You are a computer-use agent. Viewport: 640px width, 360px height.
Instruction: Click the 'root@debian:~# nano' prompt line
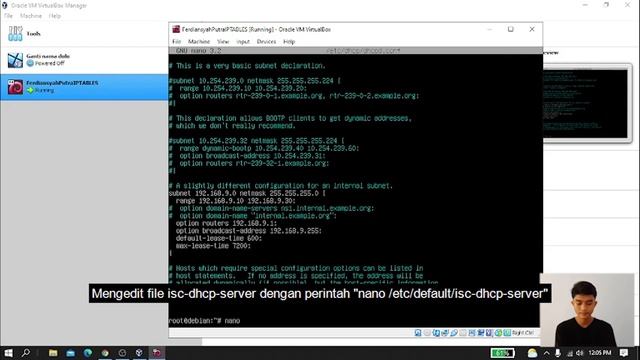point(204,321)
